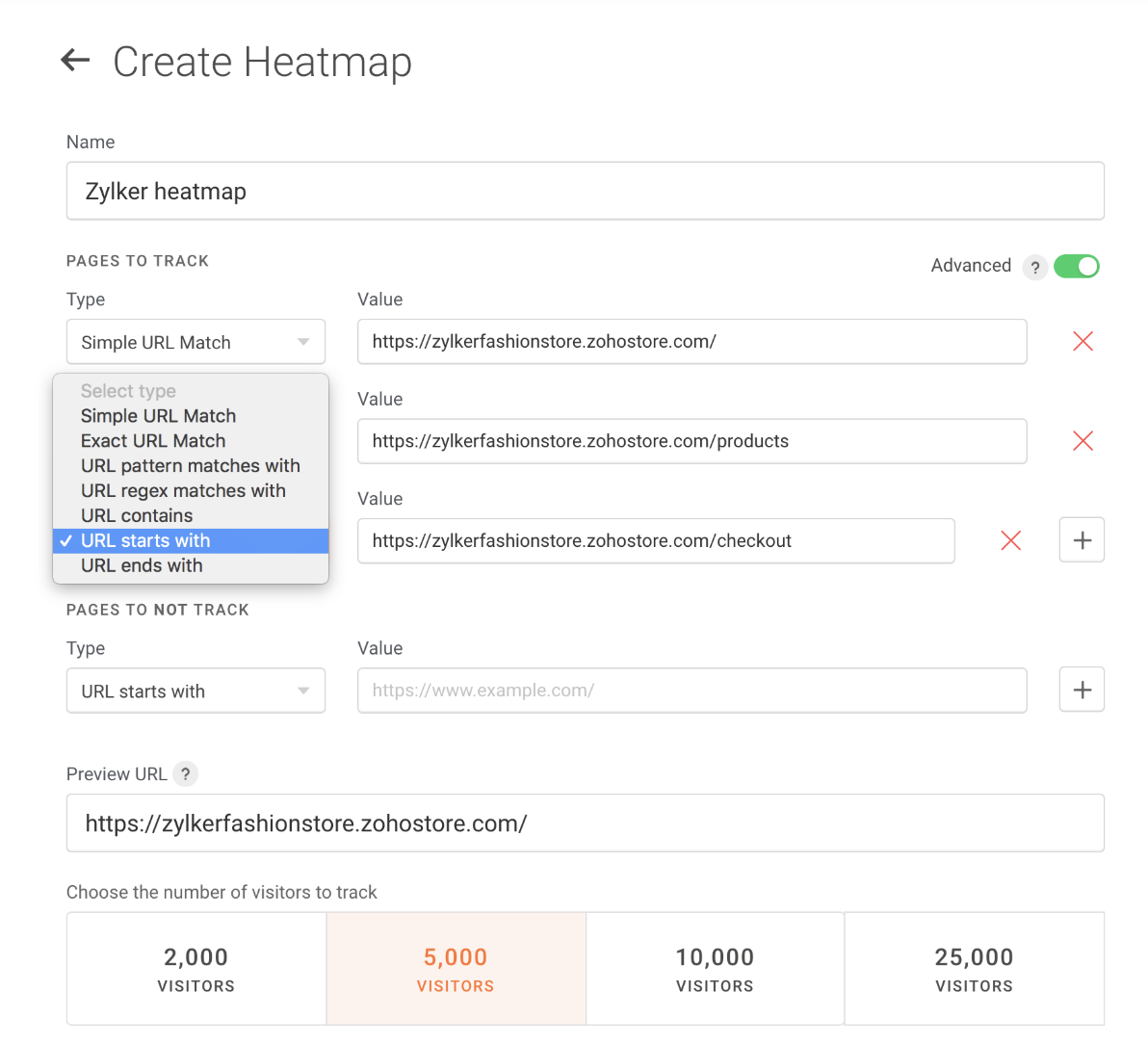Select URL ends with from list
The width and height of the screenshot is (1148, 1044).
(x=142, y=566)
